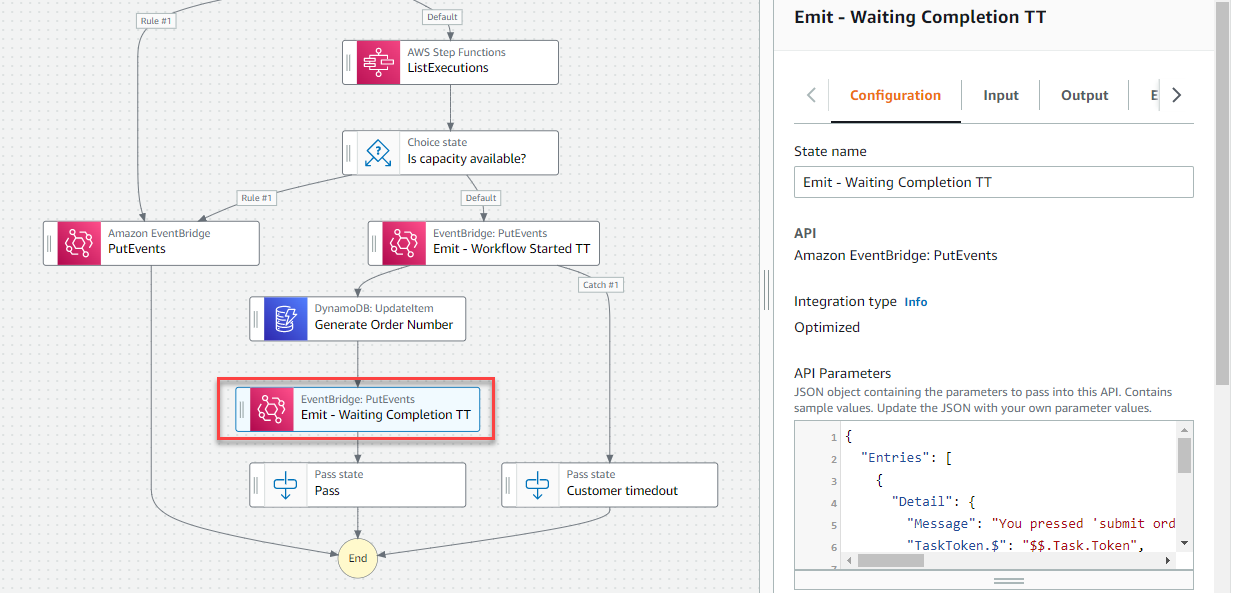Switch to the Output tab
This screenshot has height=593, width=1249.
click(x=1085, y=96)
